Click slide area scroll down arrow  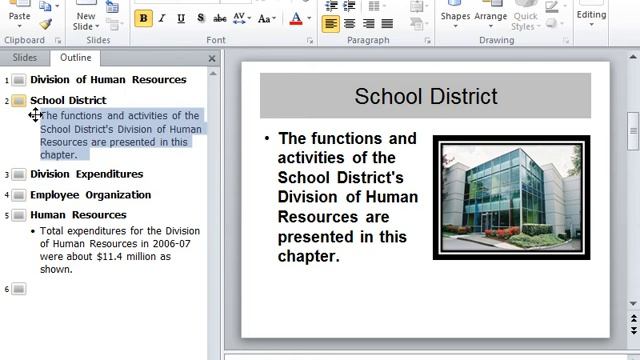633,303
